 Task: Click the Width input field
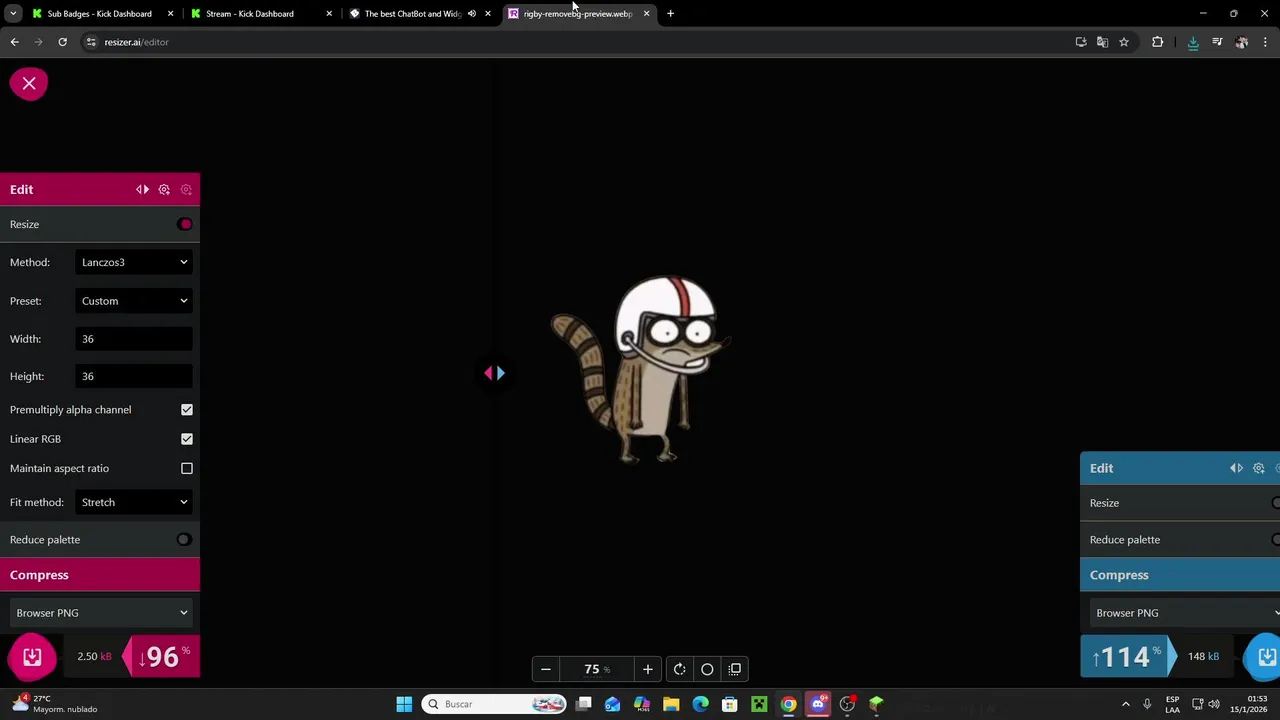point(134,339)
